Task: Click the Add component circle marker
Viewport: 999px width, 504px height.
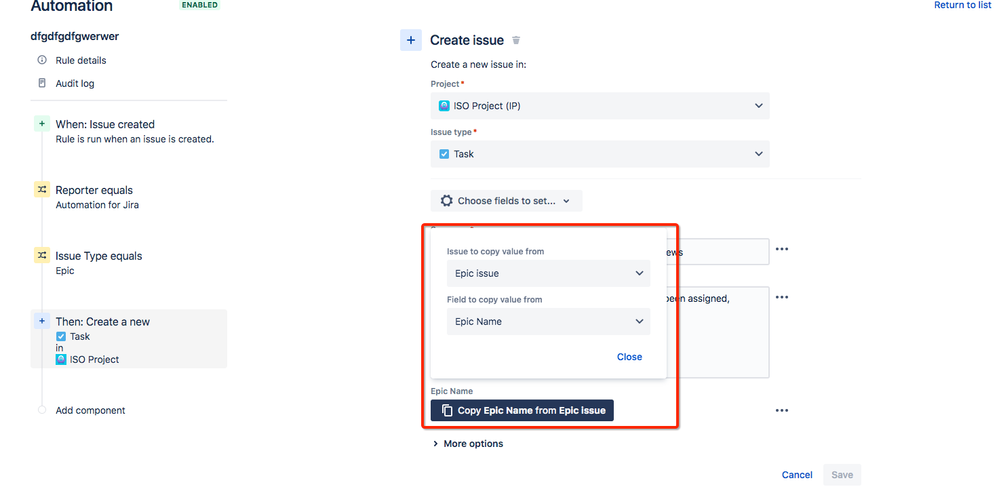Action: pyautogui.click(x=42, y=410)
